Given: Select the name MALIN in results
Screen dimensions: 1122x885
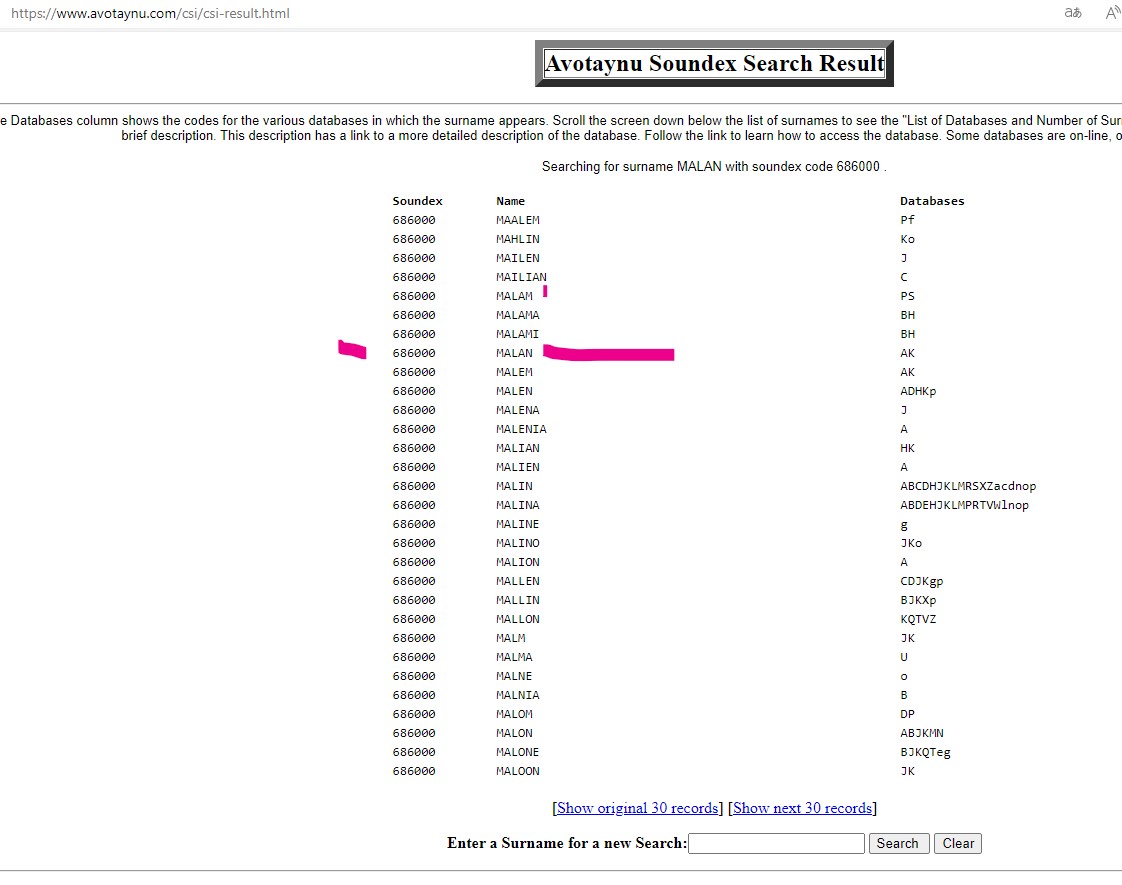Looking at the screenshot, I should (514, 486).
